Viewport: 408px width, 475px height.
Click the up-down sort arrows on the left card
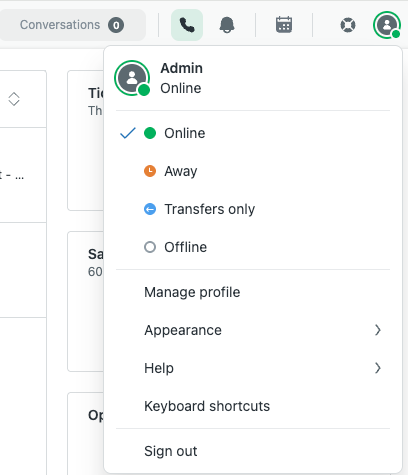coord(14,99)
